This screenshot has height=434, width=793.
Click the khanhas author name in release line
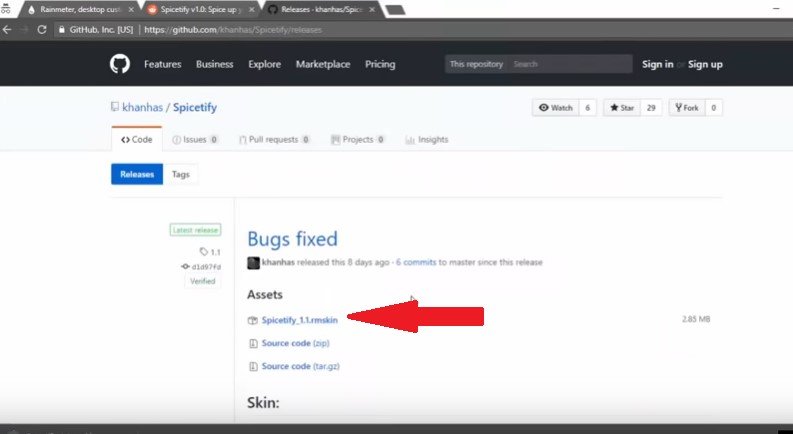point(278,263)
